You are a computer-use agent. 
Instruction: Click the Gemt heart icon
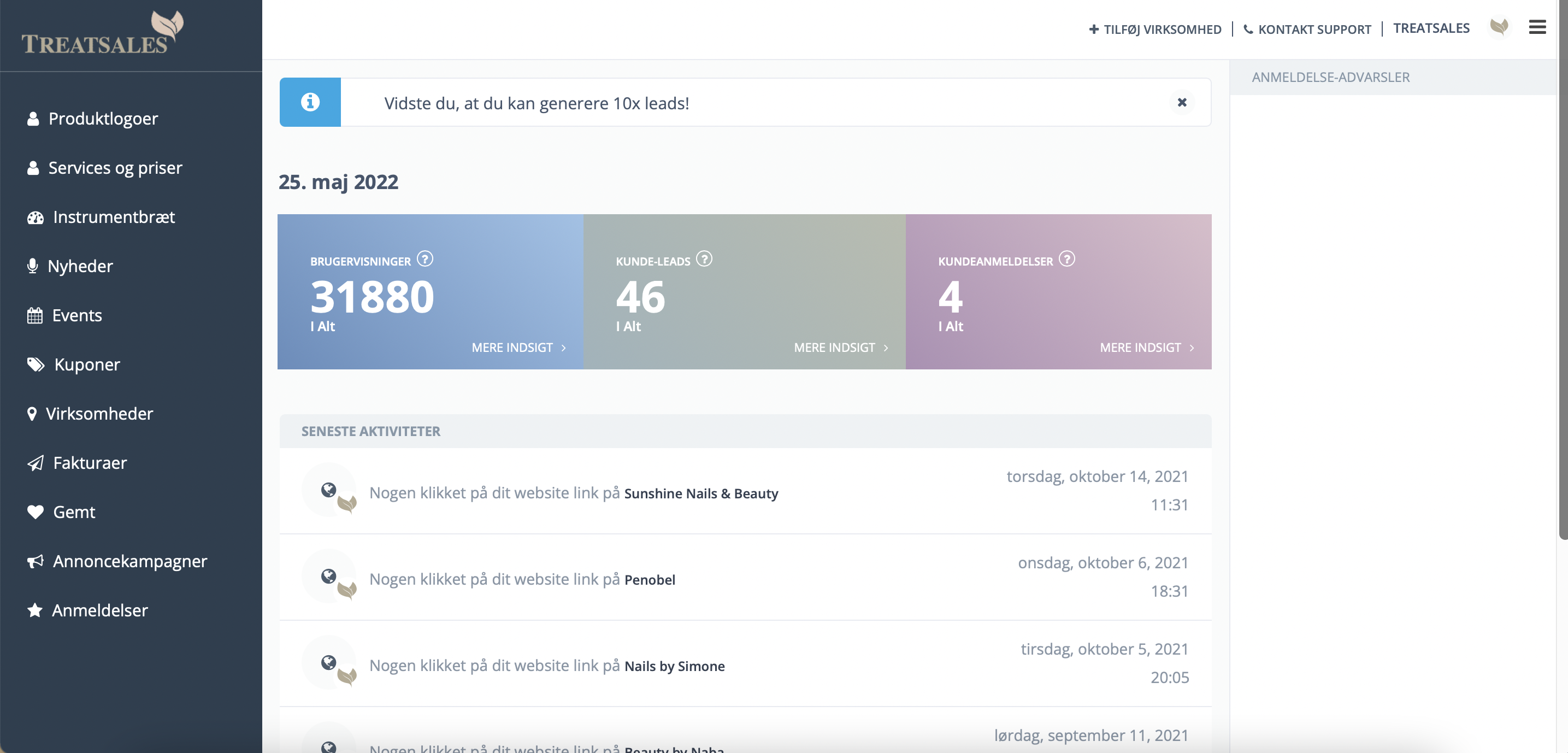click(36, 512)
